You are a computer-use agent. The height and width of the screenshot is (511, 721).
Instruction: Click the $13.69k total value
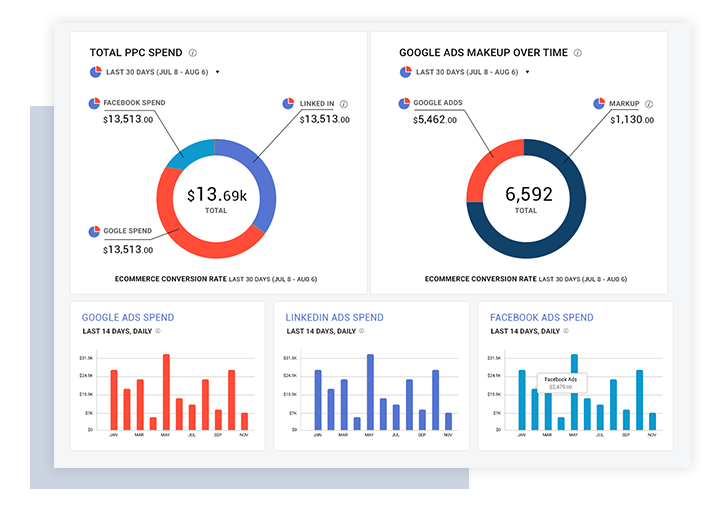[217, 195]
